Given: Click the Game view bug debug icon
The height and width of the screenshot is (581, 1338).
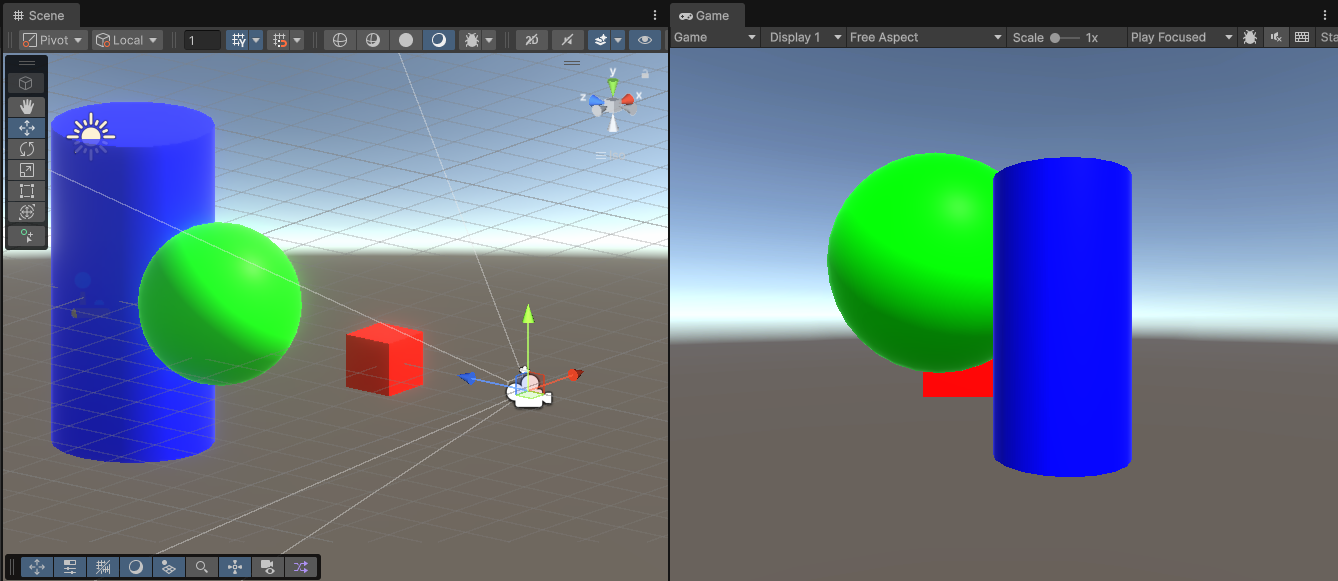Looking at the screenshot, I should click(1250, 37).
